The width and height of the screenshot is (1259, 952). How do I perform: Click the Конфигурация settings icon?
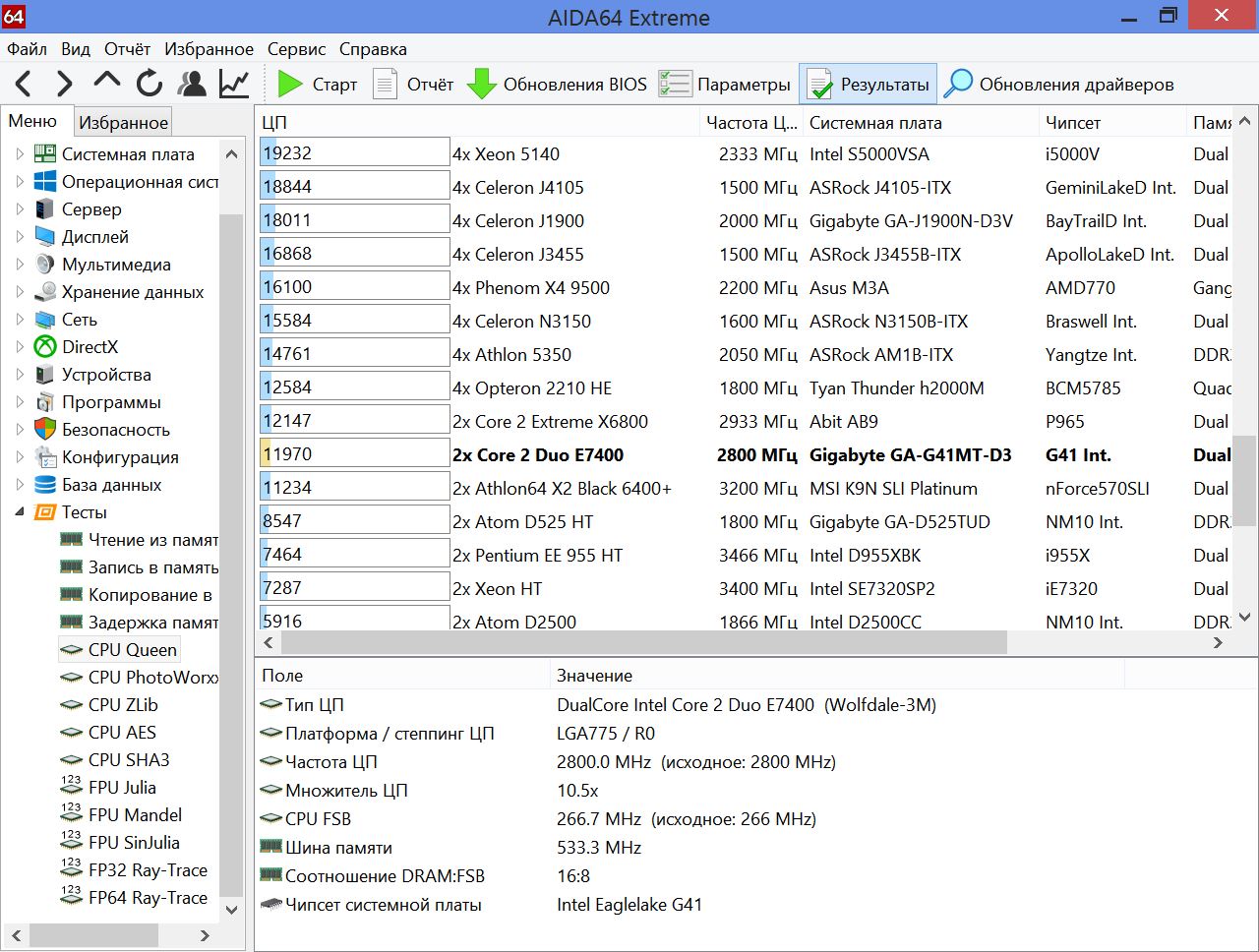(x=45, y=456)
